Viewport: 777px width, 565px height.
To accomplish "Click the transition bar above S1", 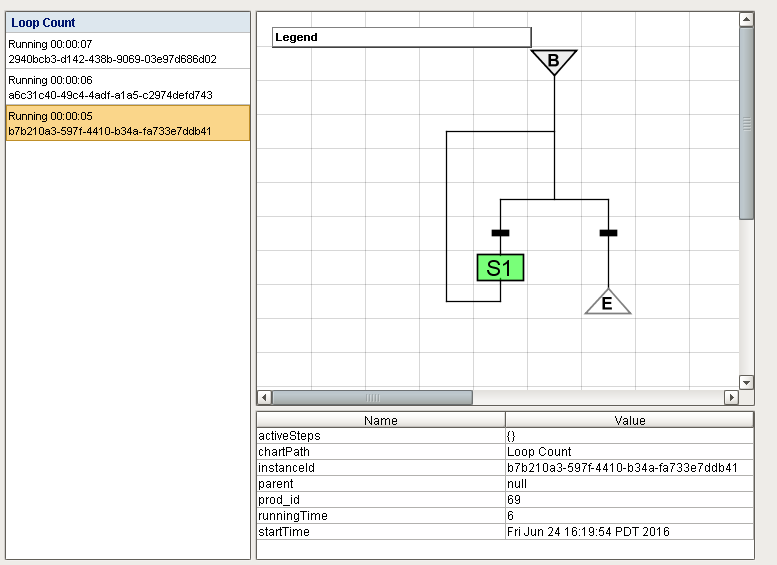I will (x=500, y=233).
